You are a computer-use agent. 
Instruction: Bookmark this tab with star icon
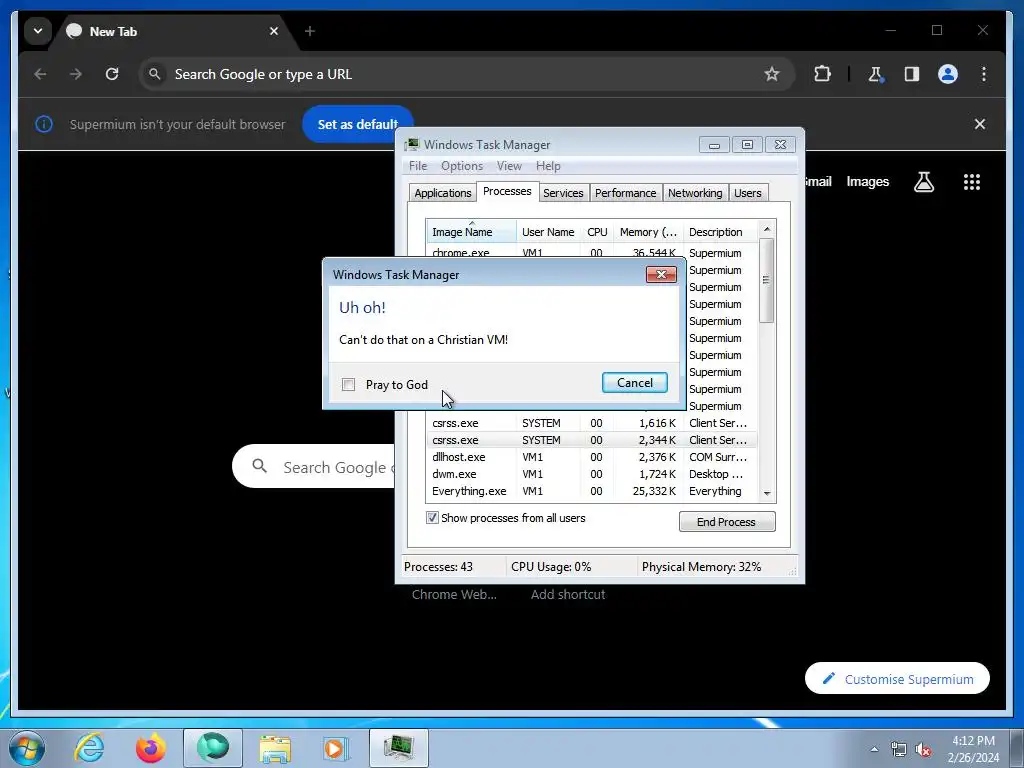tap(772, 74)
